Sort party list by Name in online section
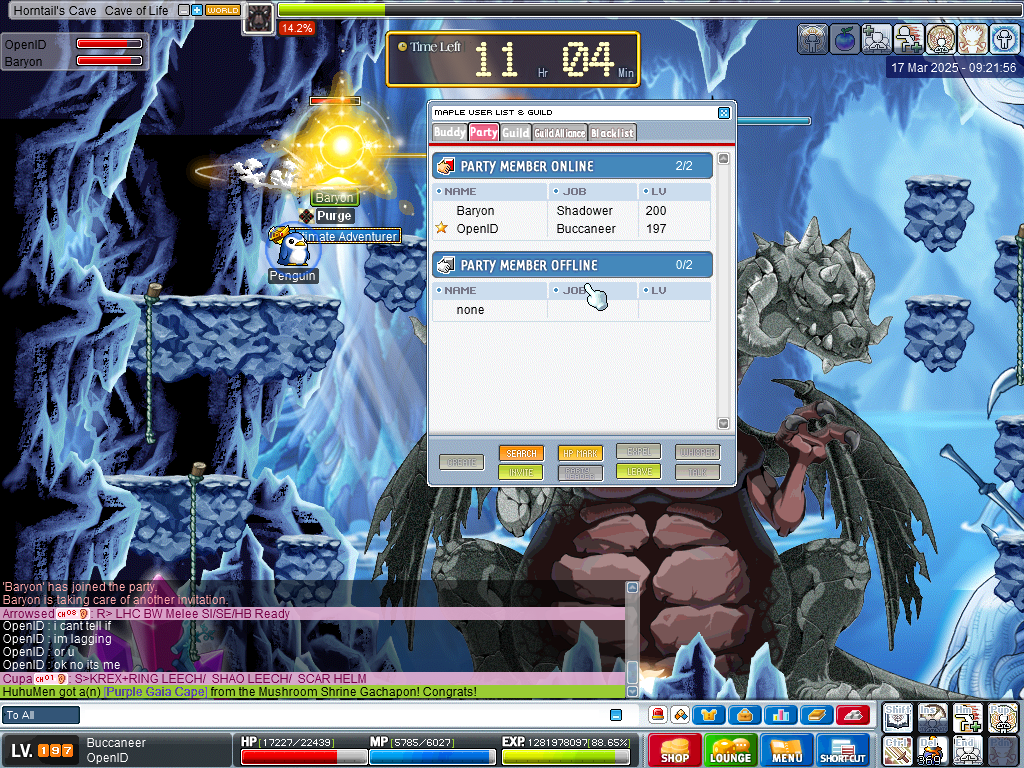Viewport: 1024px width, 768px height. pyautogui.click(x=490, y=191)
